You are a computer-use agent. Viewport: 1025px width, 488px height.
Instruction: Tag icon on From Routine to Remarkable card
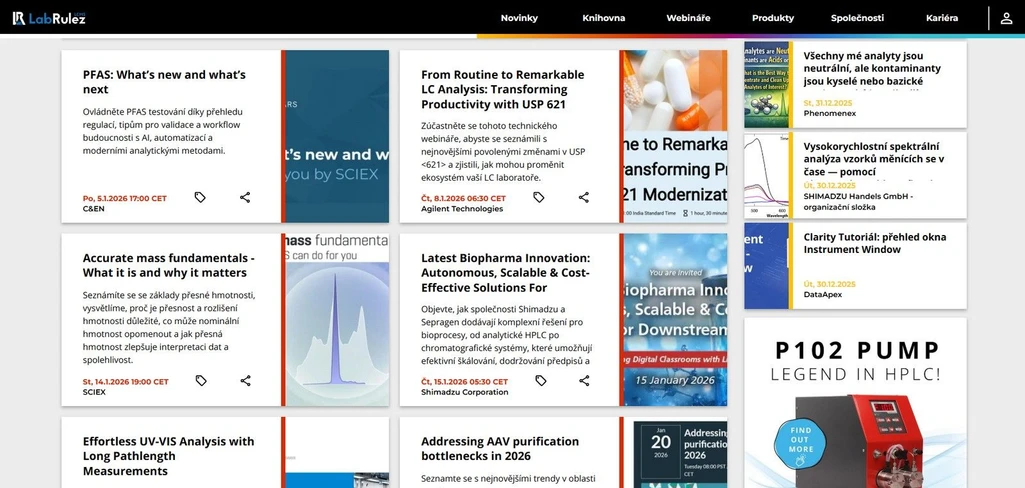[x=539, y=197]
